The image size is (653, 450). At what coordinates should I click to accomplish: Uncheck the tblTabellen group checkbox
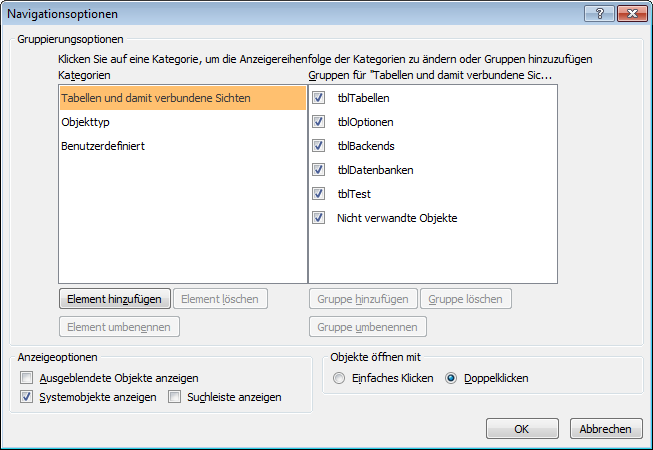click(x=319, y=98)
